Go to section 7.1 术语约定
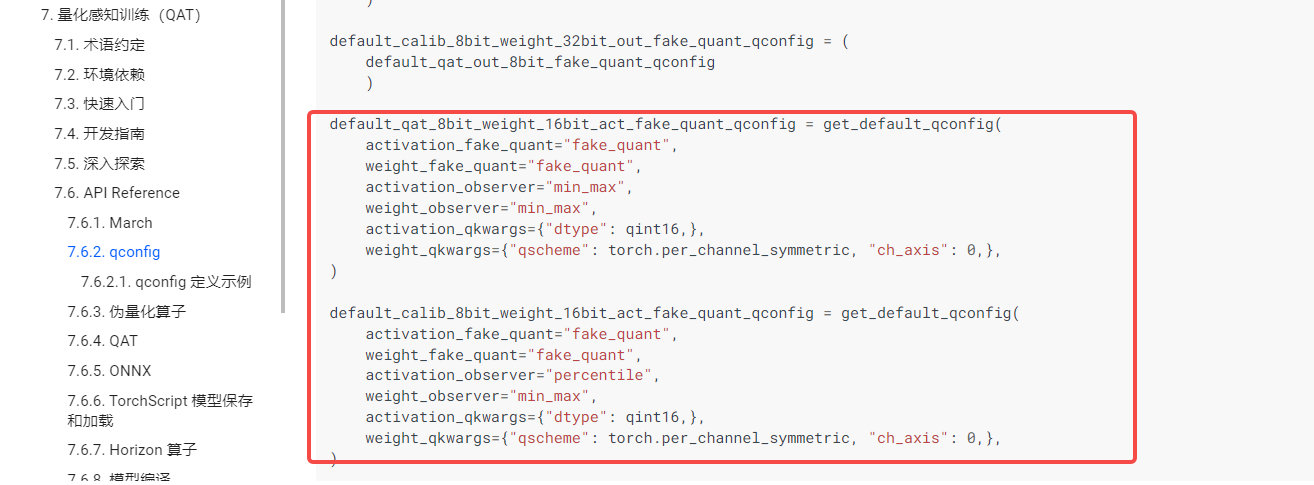1314x485 pixels. pyautogui.click(x=99, y=45)
